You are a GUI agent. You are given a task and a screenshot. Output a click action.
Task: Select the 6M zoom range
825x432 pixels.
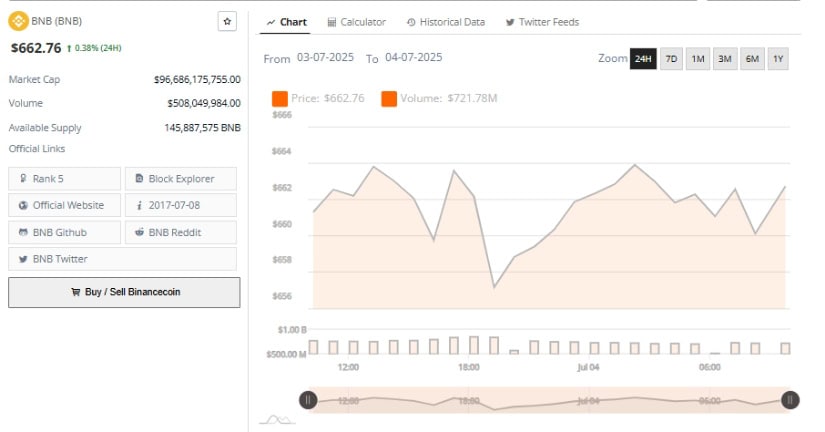click(x=752, y=58)
